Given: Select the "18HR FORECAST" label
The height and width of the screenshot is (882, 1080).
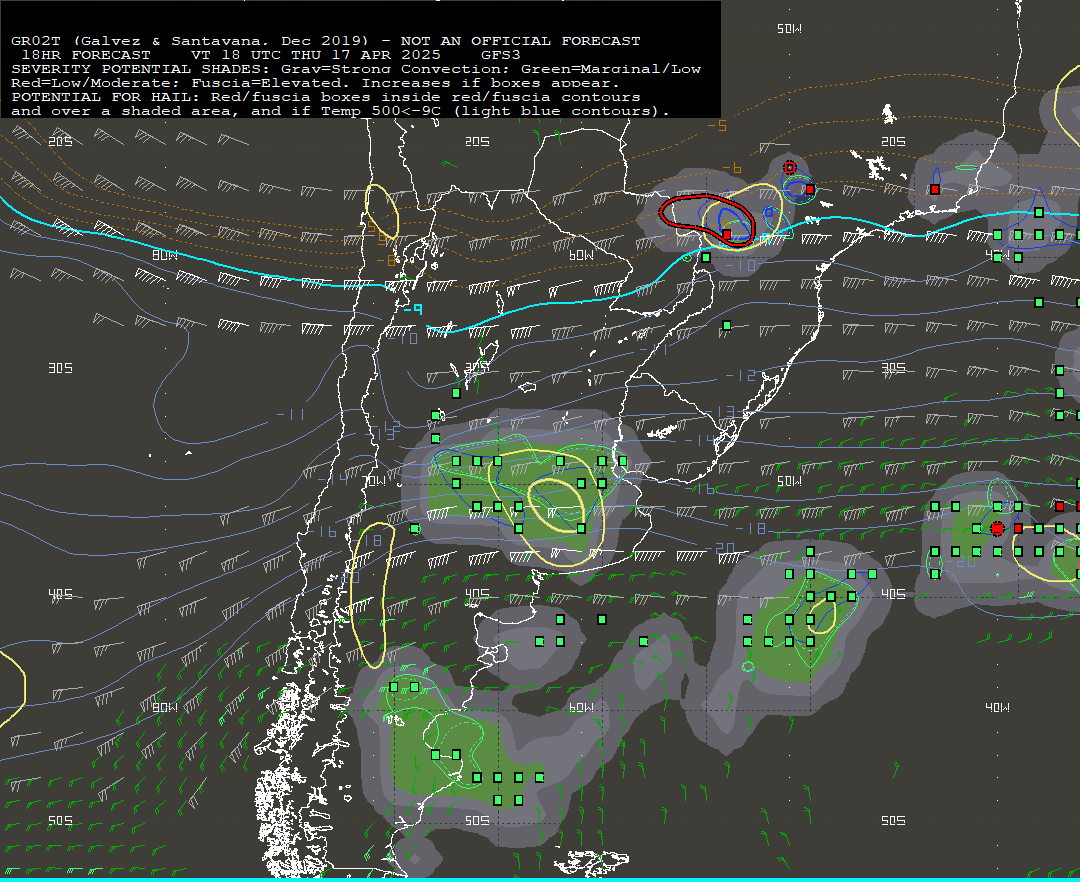Looking at the screenshot, I should click(86, 55).
